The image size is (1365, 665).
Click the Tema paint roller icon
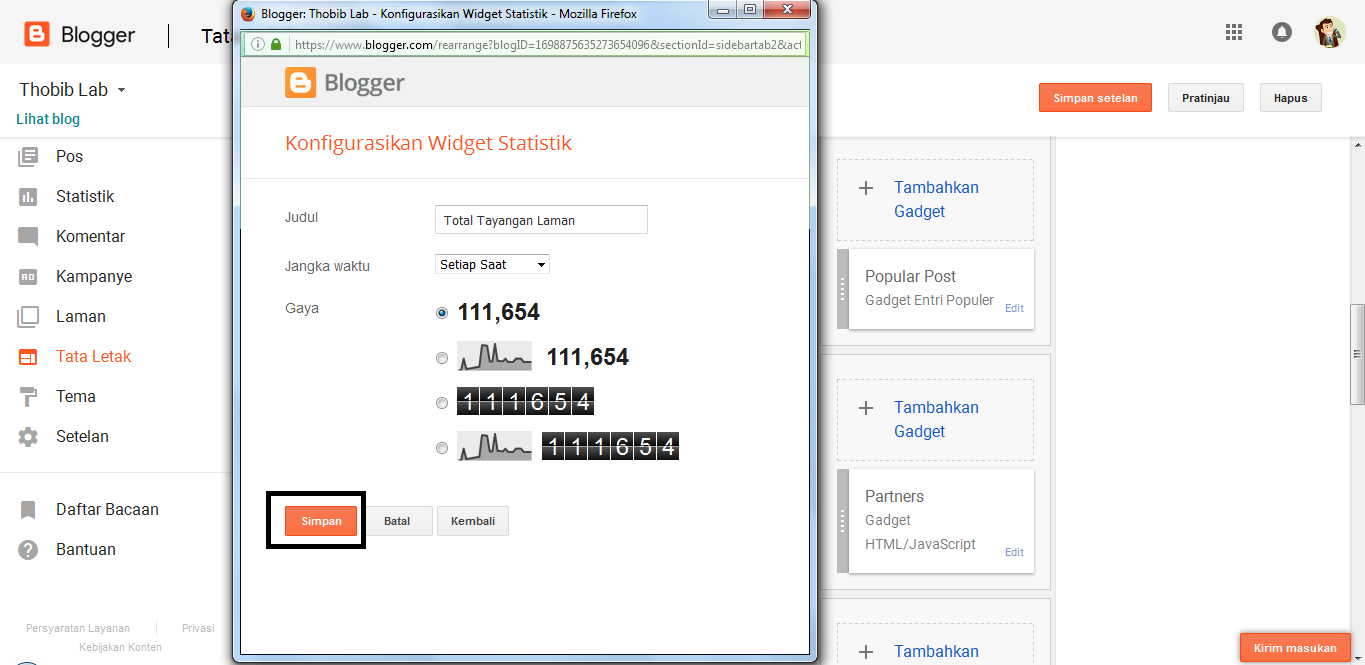tap(28, 396)
